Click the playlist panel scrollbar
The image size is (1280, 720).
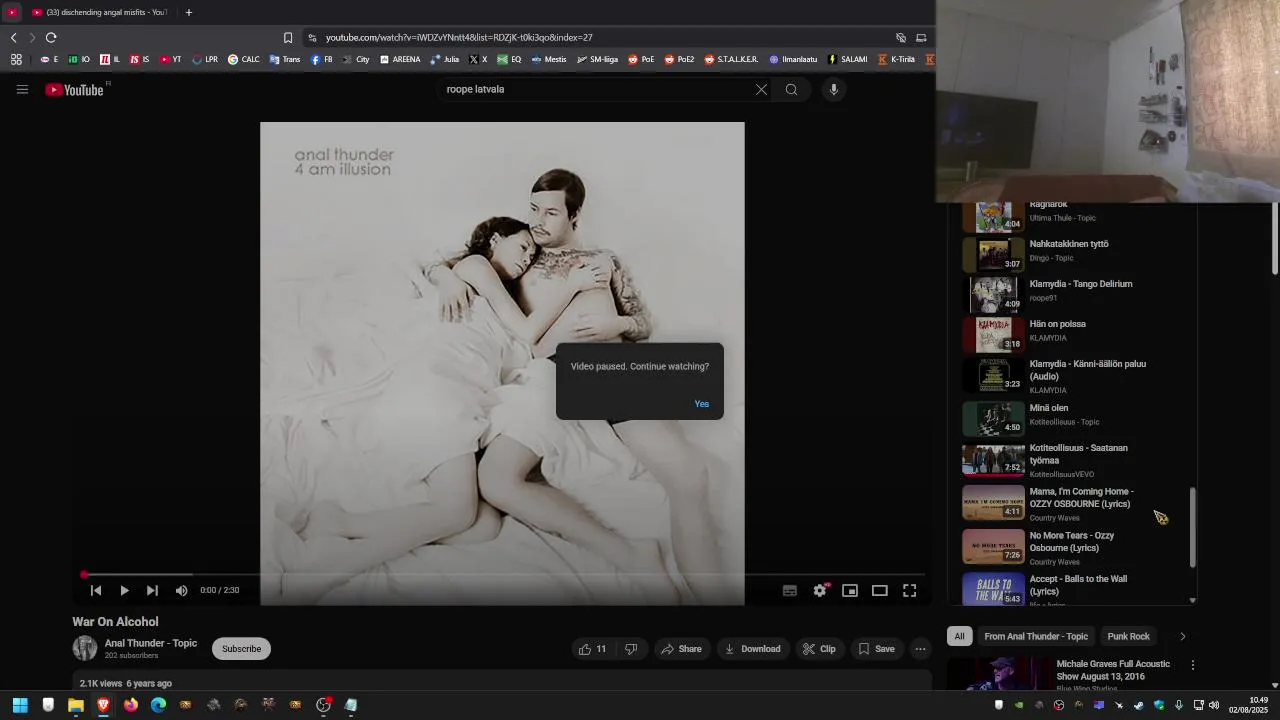click(1192, 527)
